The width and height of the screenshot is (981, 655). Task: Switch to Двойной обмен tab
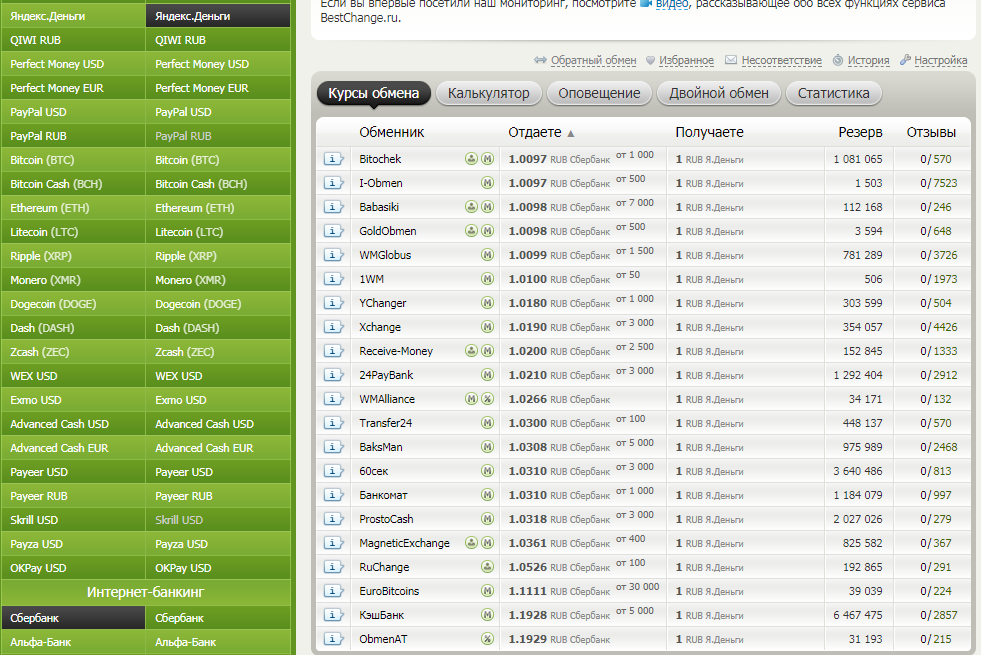click(x=719, y=93)
